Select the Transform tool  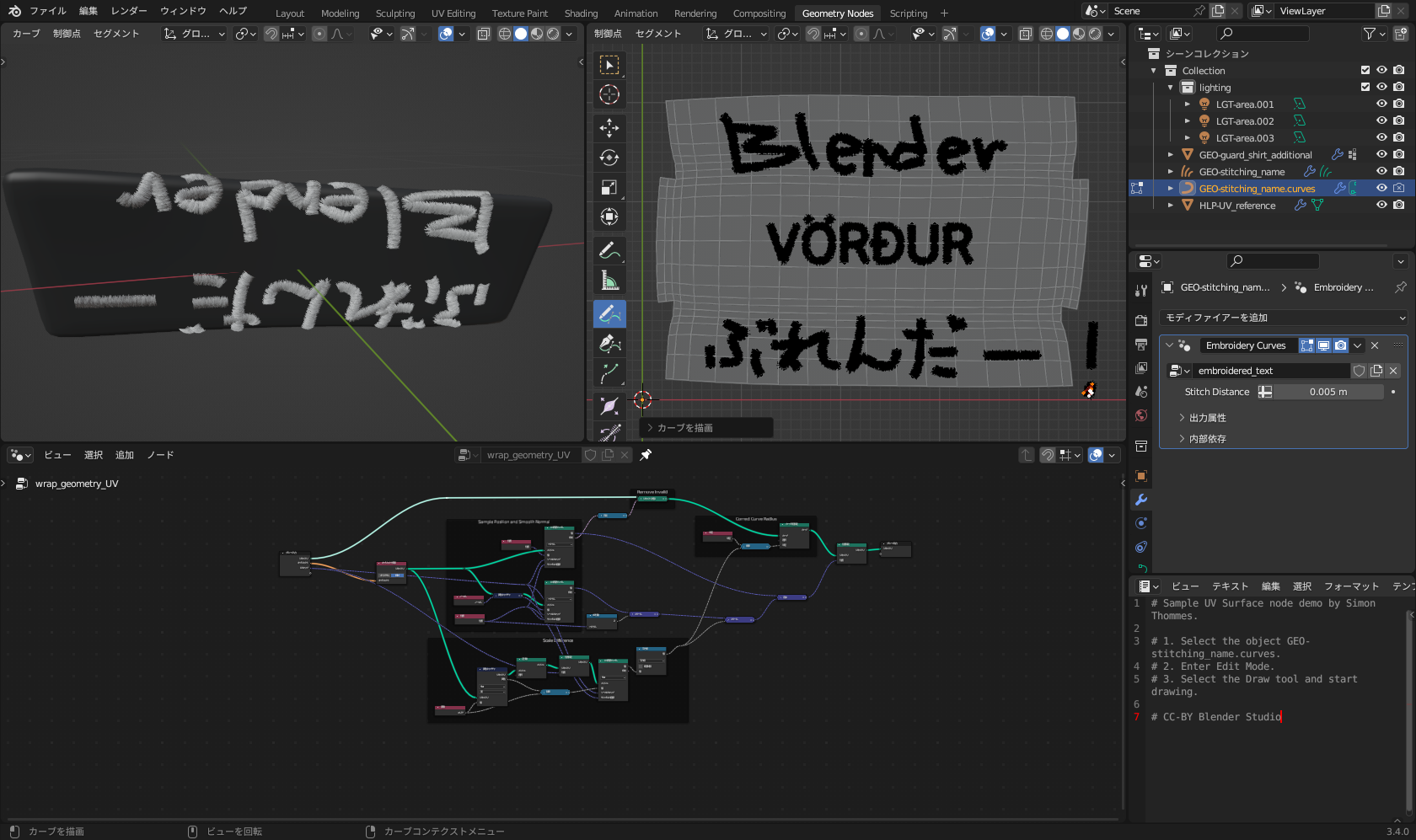609,217
